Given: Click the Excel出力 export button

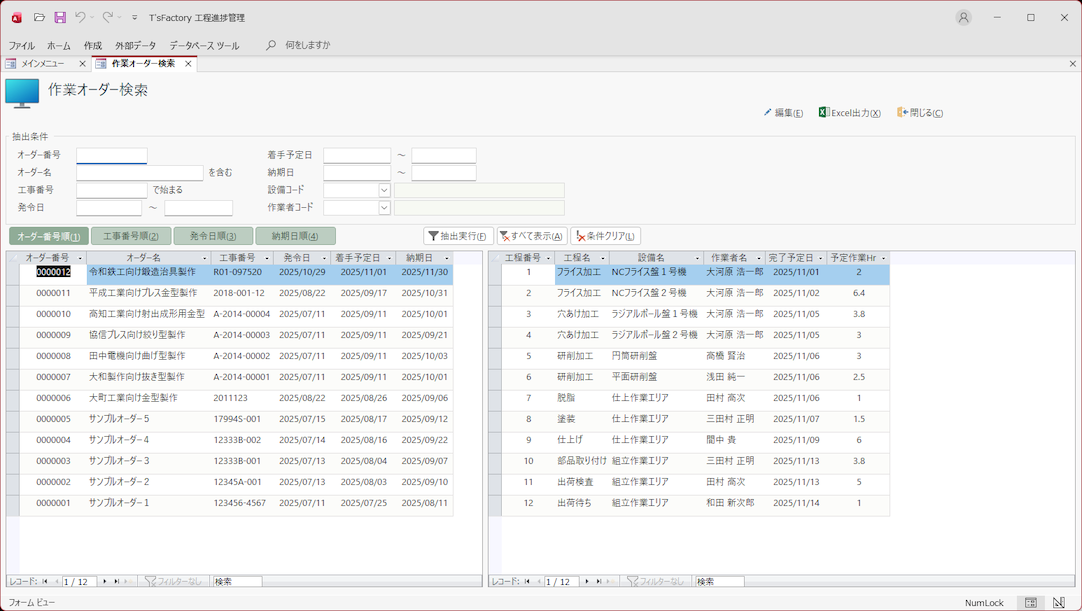Looking at the screenshot, I should coord(849,113).
